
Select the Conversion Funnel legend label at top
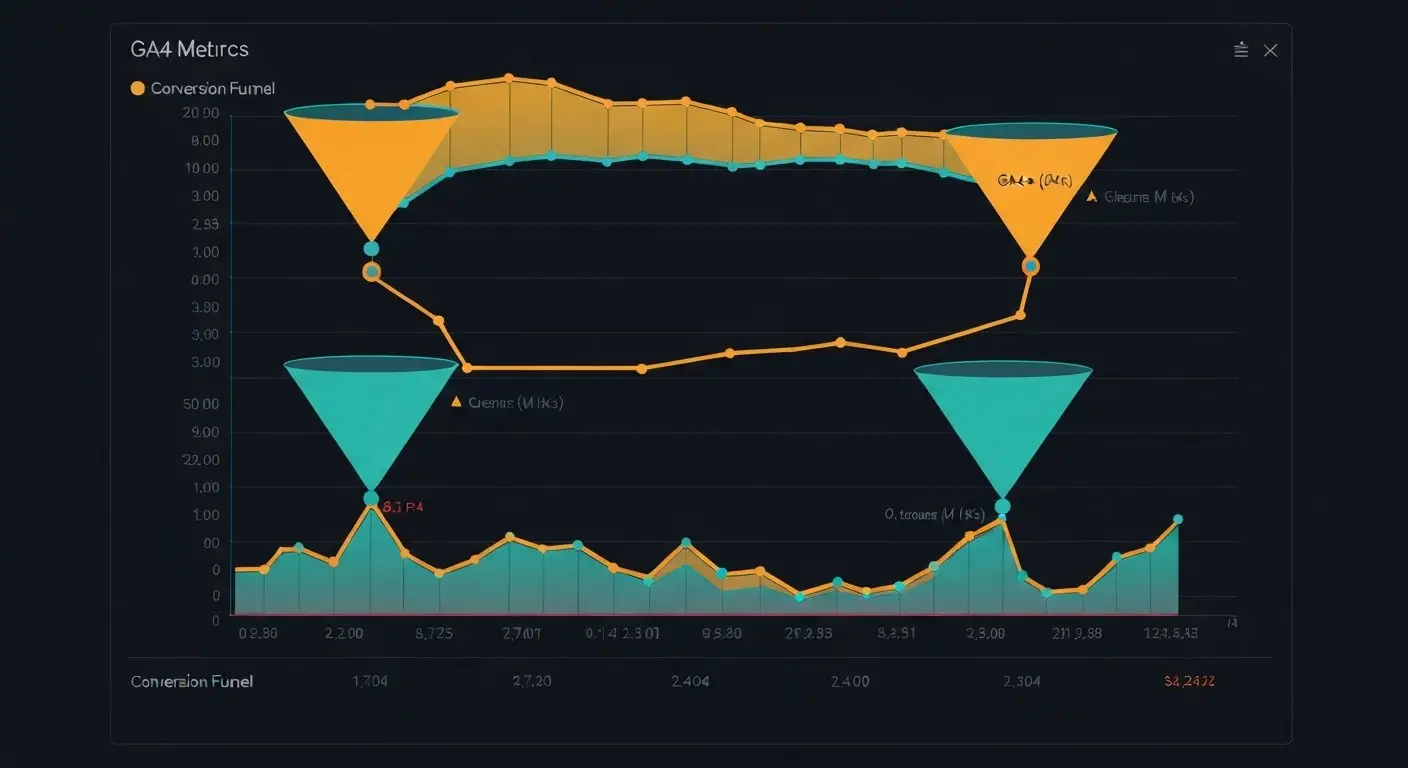213,88
